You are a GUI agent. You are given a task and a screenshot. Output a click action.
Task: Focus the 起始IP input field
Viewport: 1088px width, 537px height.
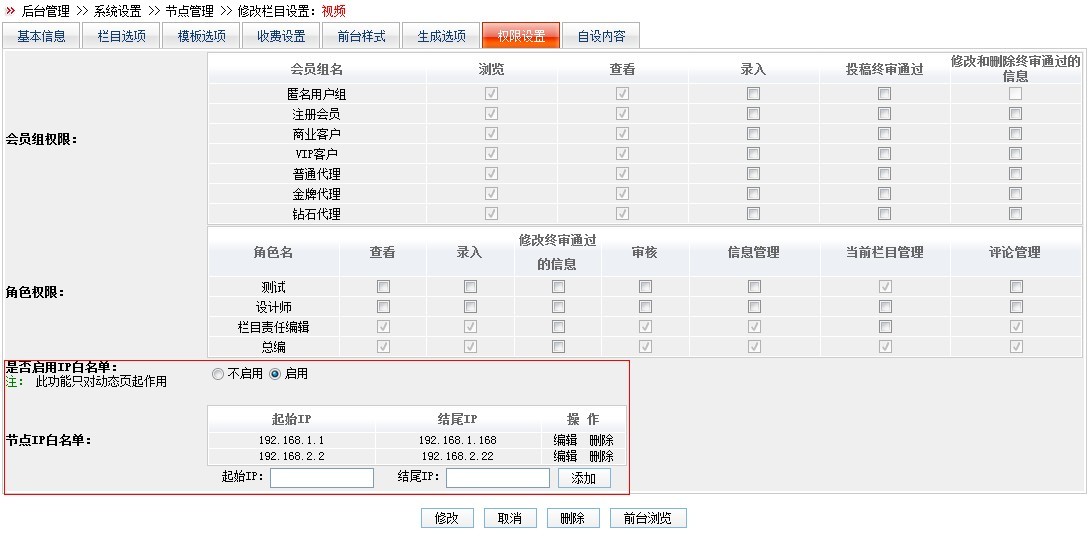tap(321, 478)
